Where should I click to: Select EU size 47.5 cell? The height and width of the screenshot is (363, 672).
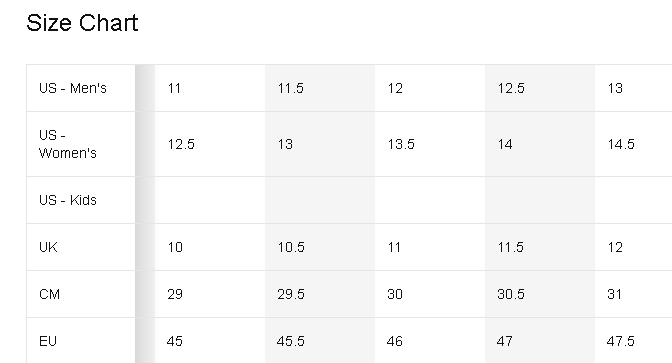(x=633, y=341)
